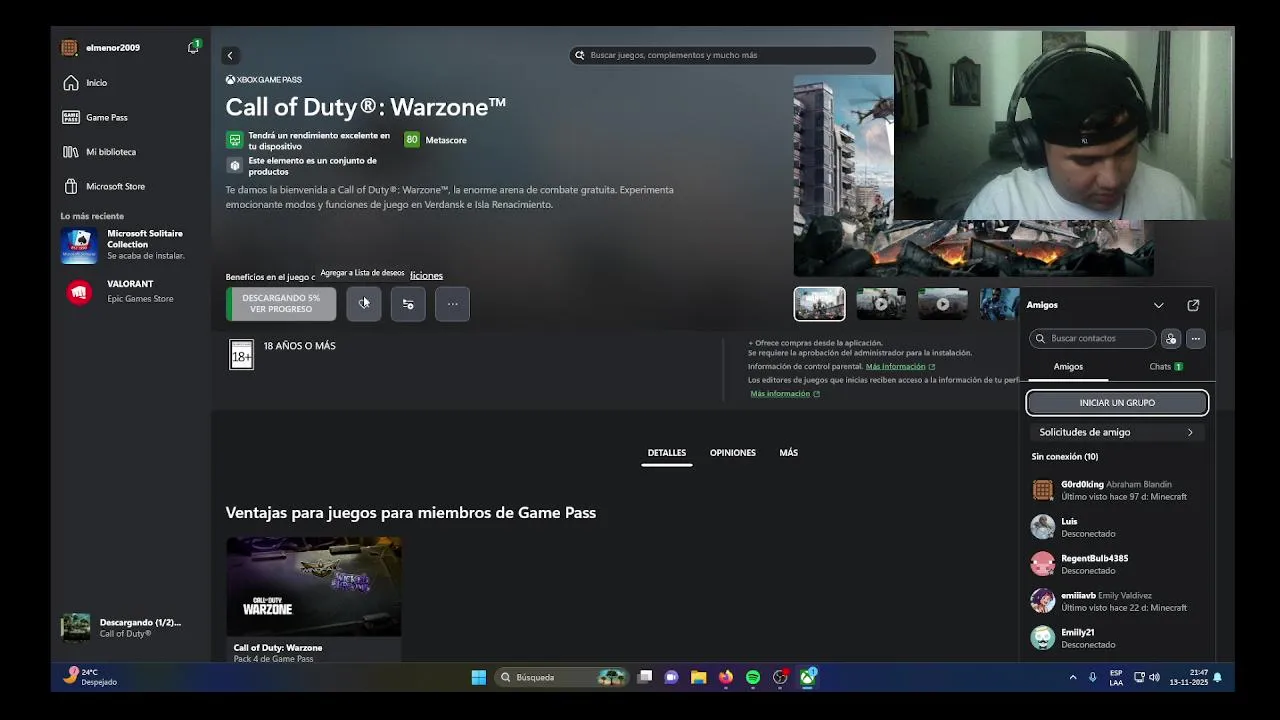Open the notifications bell icon
This screenshot has width=1280, height=720.
[193, 47]
